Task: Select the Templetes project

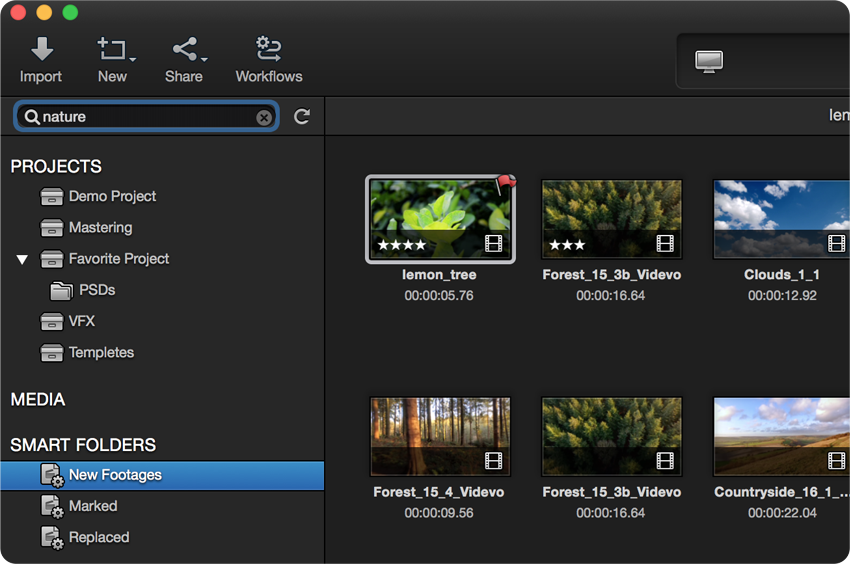Action: click(x=101, y=352)
